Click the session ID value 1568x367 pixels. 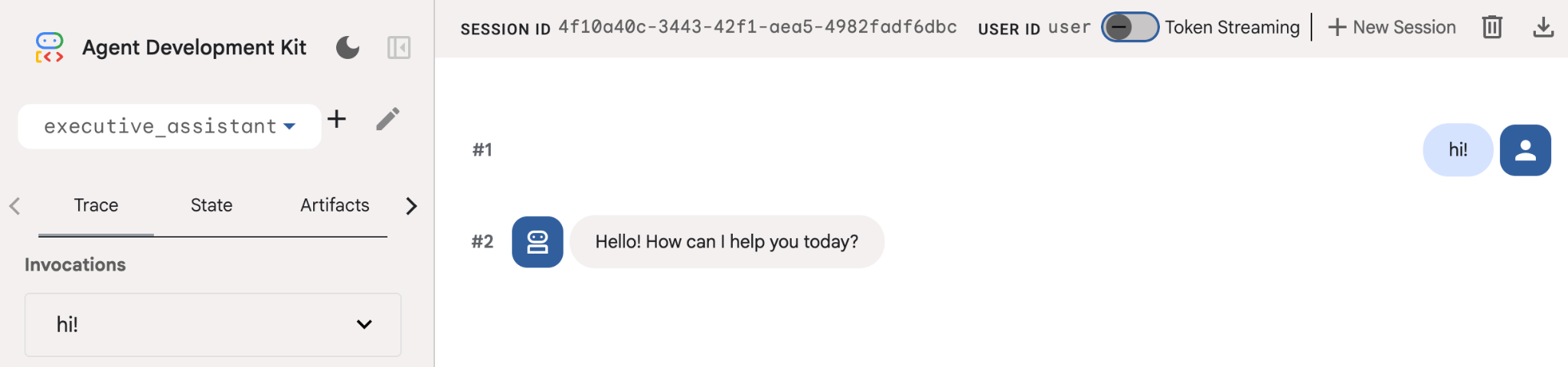coord(757,28)
